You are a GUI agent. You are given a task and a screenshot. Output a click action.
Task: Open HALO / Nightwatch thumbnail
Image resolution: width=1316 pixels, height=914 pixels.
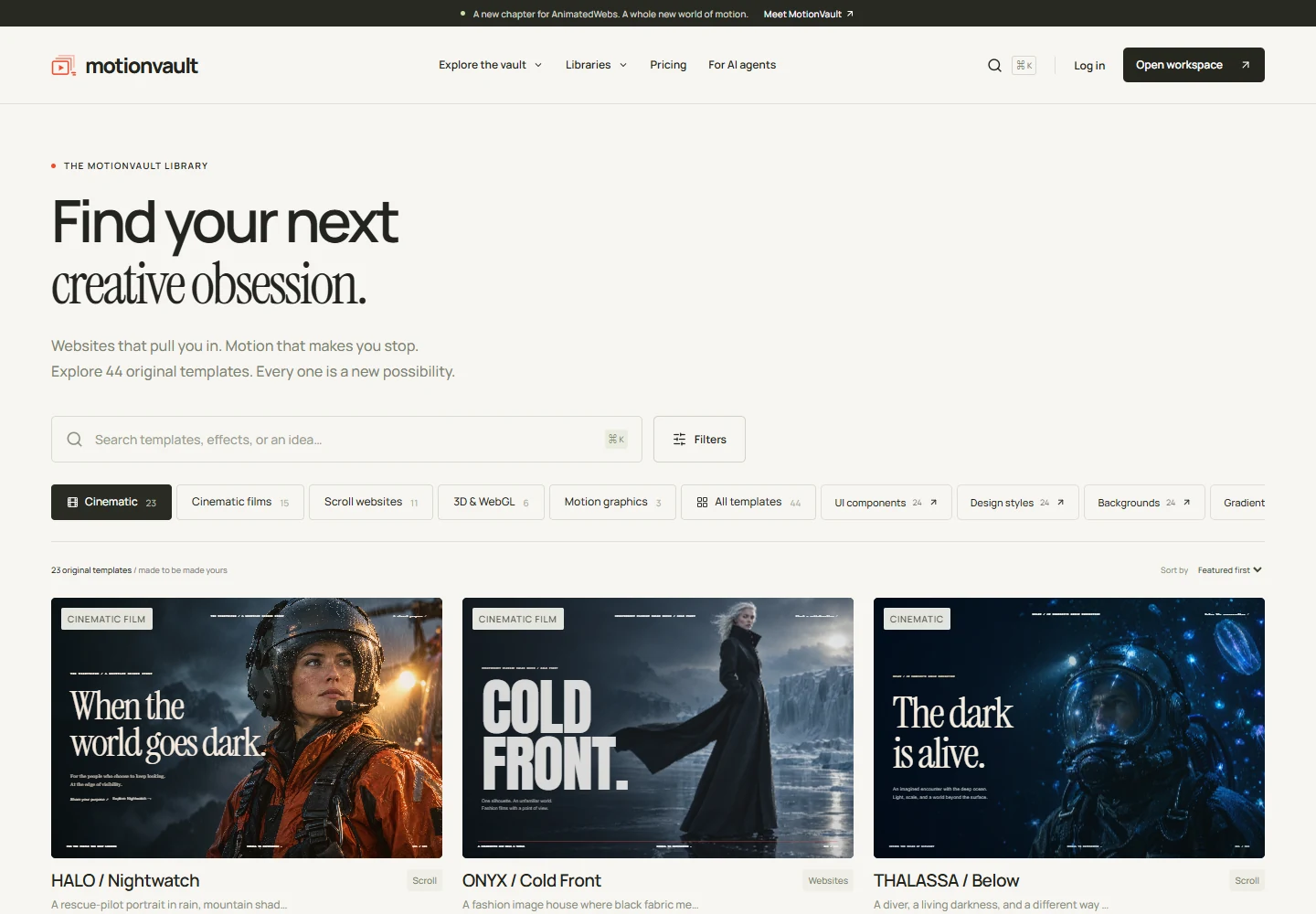coord(247,728)
